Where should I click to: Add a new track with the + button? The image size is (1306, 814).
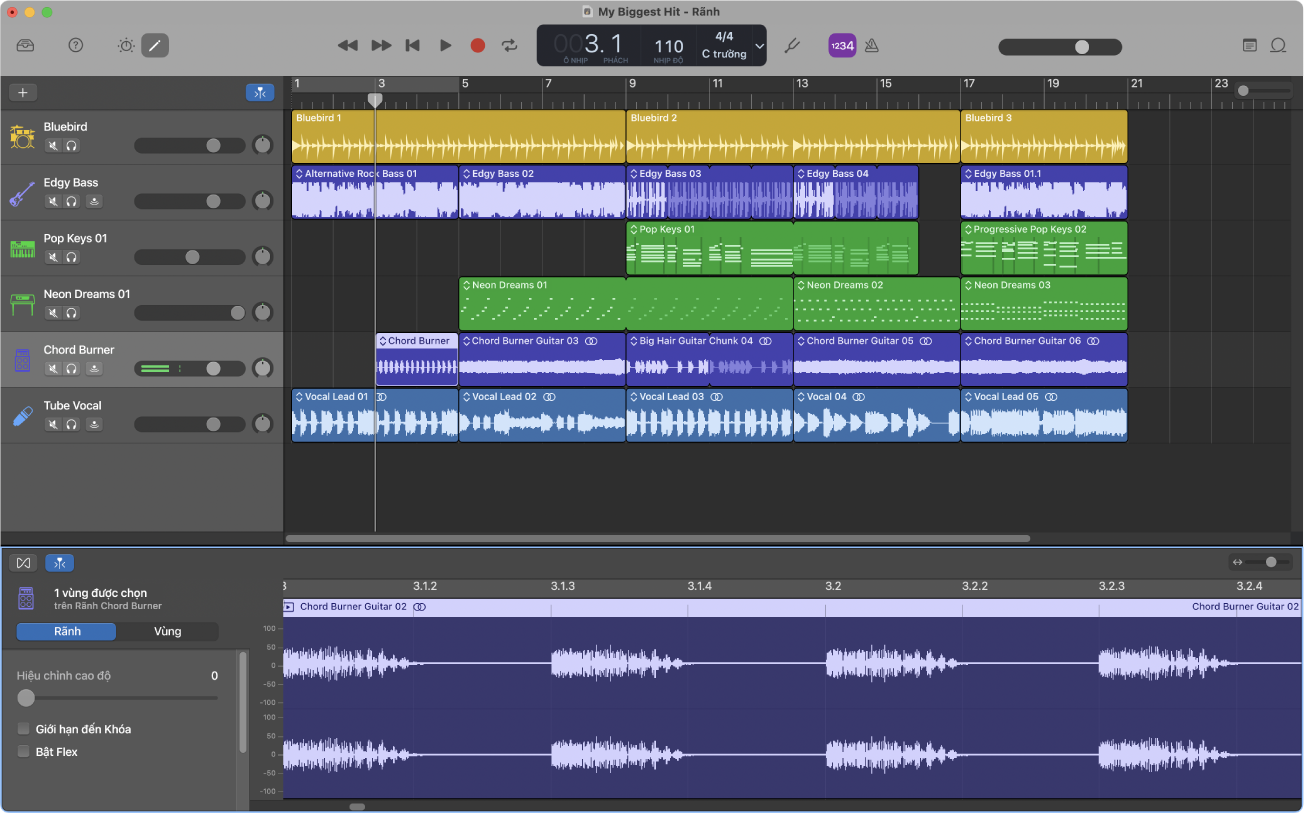[x=22, y=92]
